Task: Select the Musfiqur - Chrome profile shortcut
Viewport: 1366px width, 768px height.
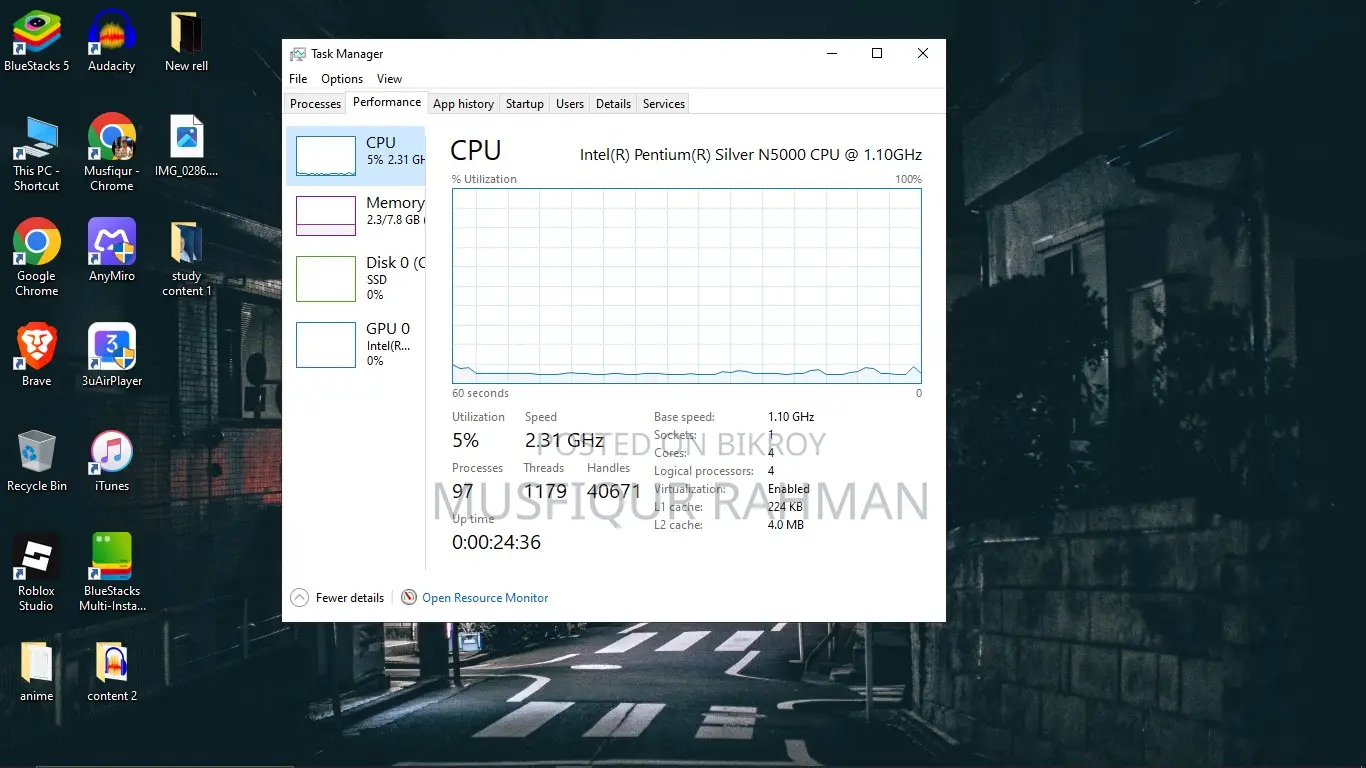Action: (x=112, y=153)
